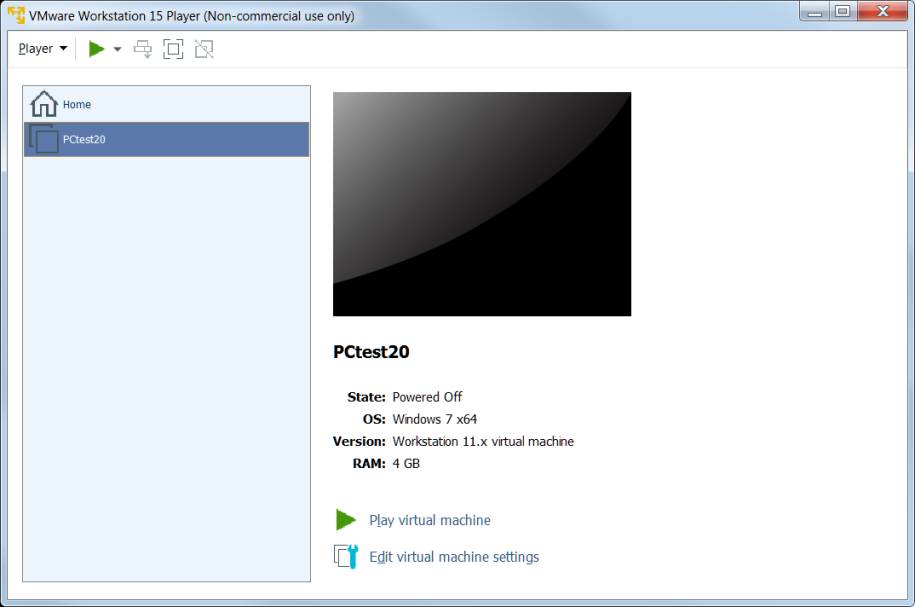Select PCtest20 virtual machine in library

166,139
